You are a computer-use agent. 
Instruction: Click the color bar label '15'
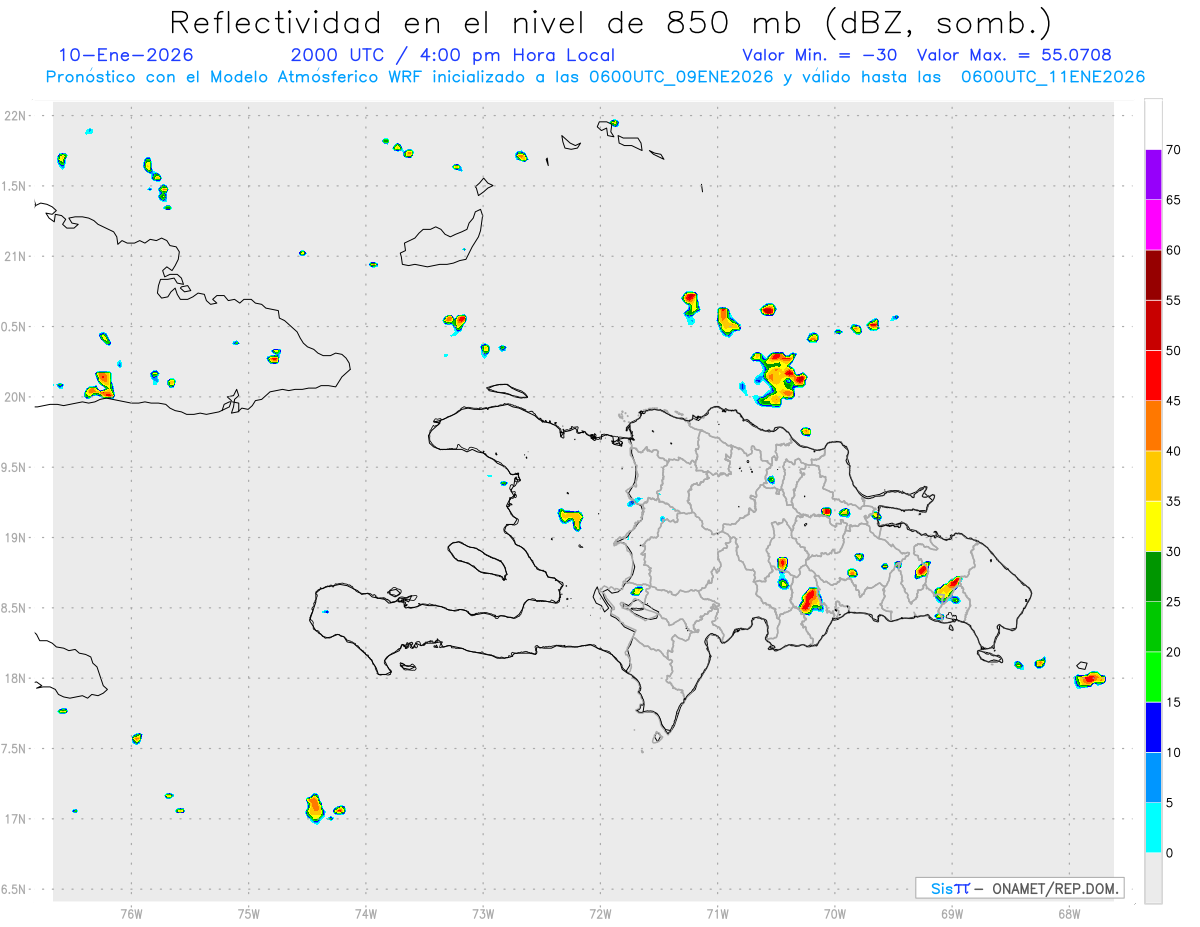pyautogui.click(x=1174, y=702)
